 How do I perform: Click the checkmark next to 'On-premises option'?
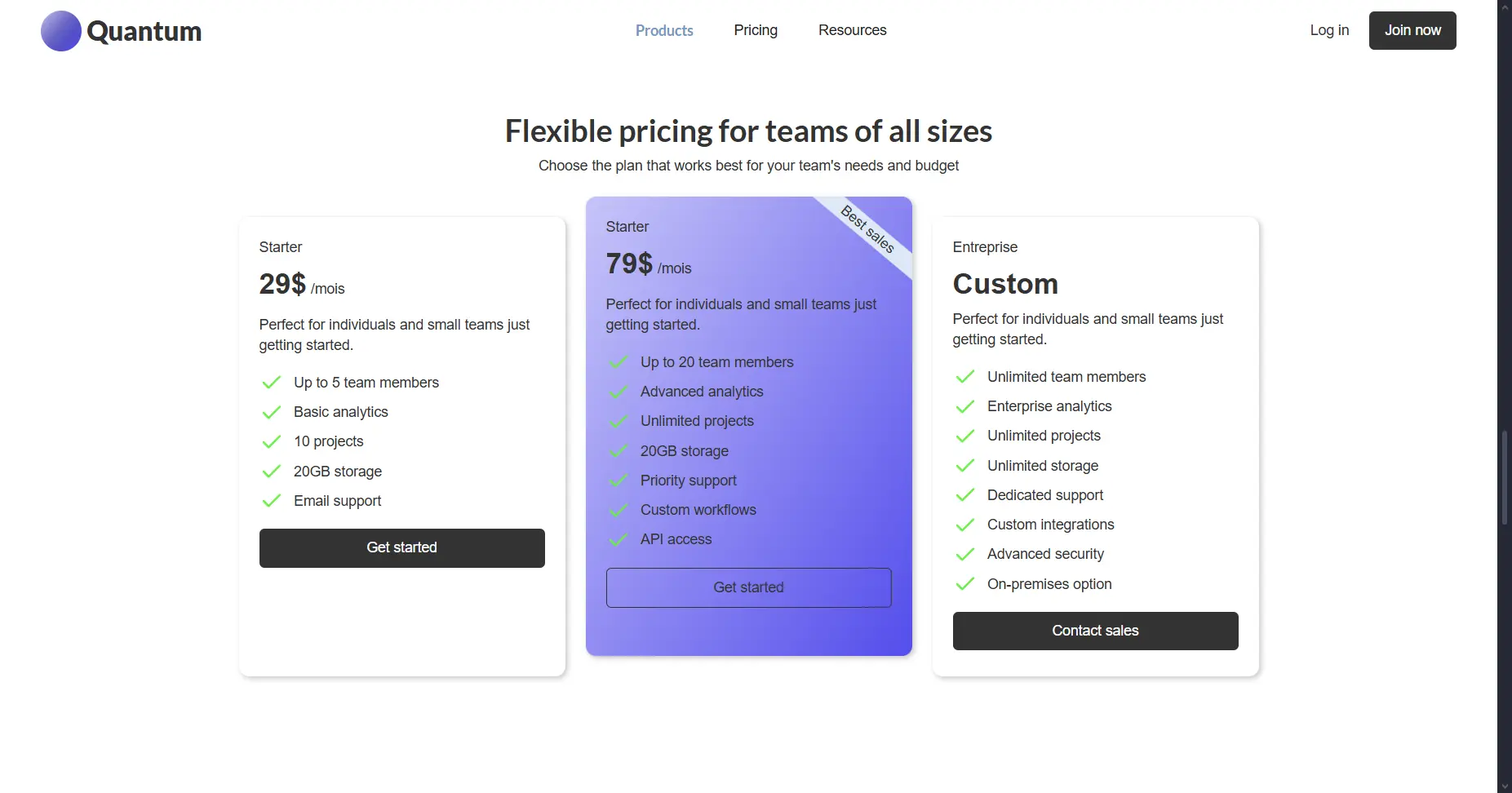tap(964, 584)
